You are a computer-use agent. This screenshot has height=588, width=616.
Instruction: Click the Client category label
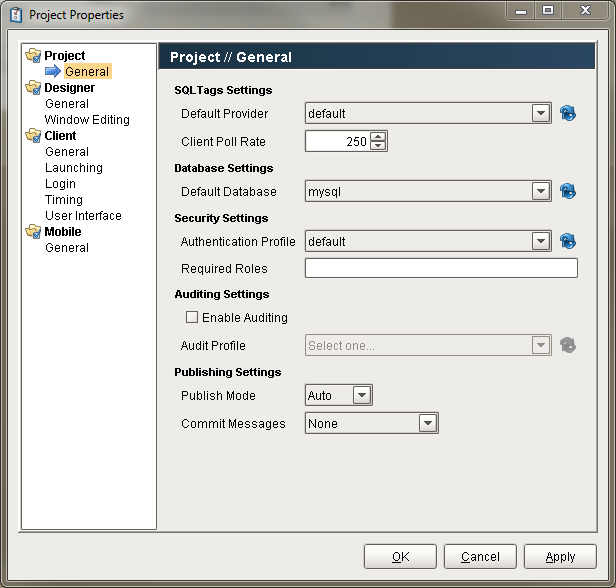[60, 136]
